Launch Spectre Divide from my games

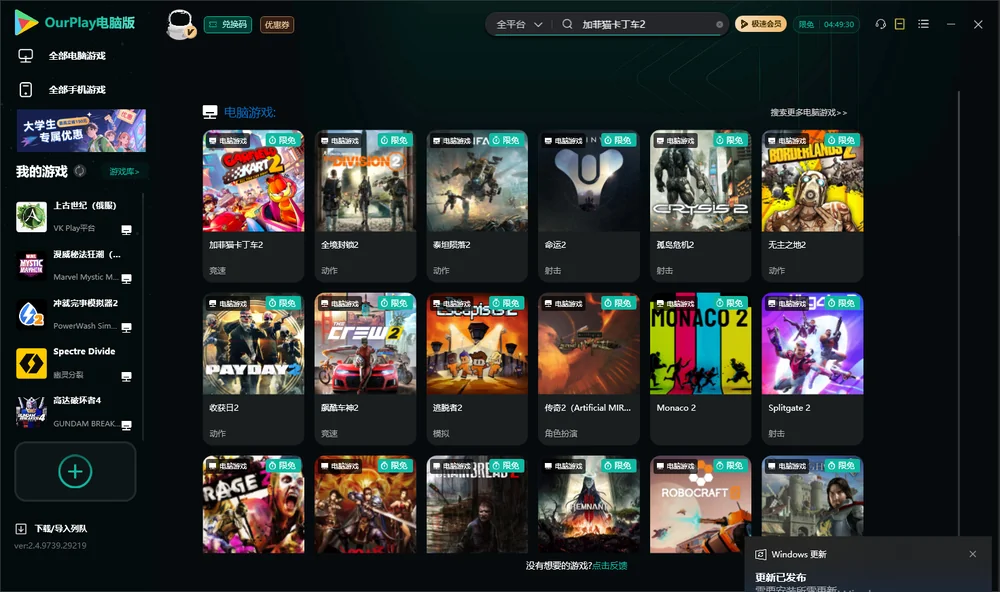(x=75, y=363)
